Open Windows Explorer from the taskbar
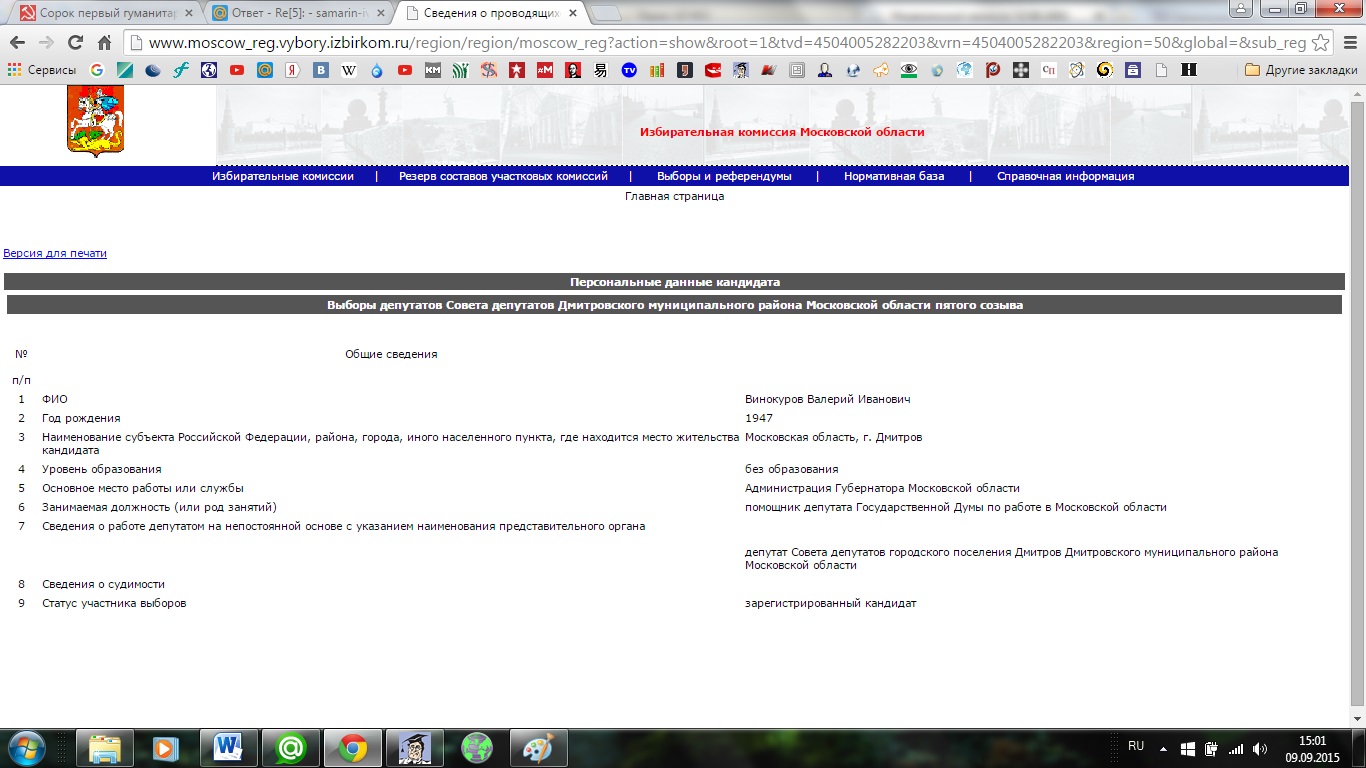Viewport: 1366px width, 768px height. [x=105, y=748]
